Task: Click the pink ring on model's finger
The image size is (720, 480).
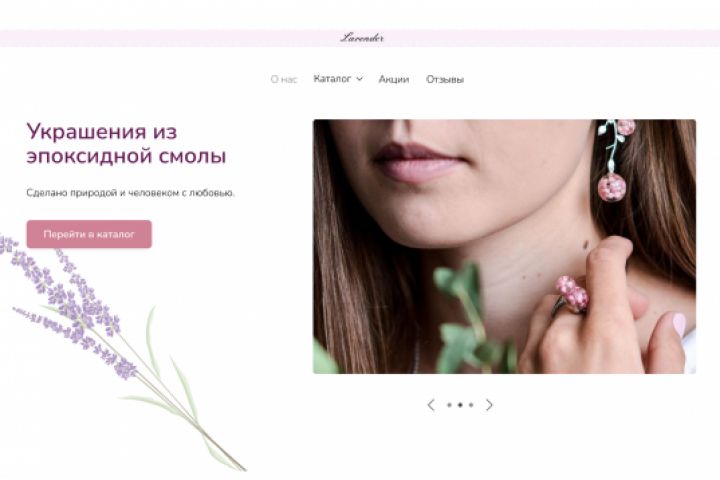Action: 572,294
